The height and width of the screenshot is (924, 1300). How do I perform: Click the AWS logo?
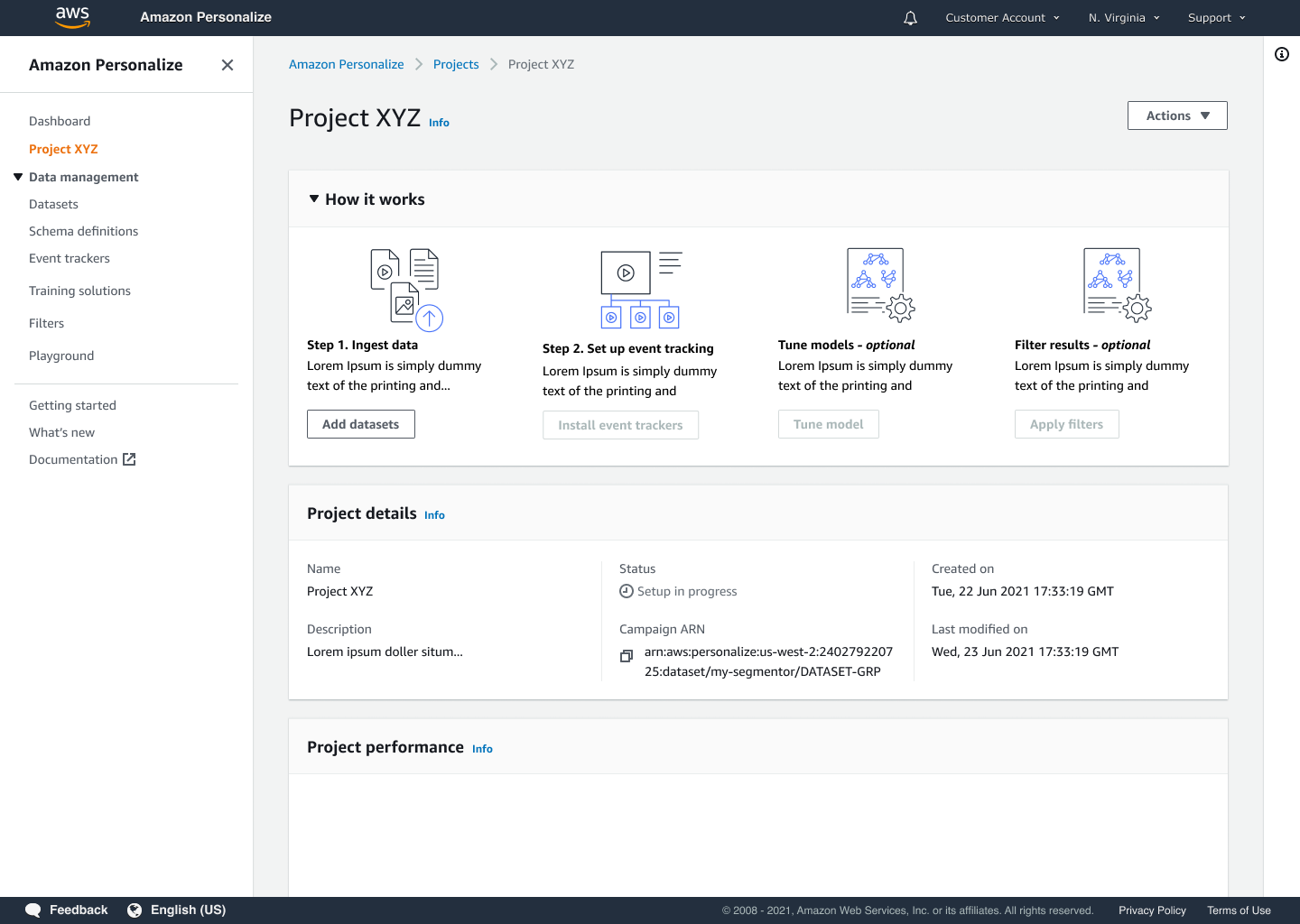coord(72,17)
